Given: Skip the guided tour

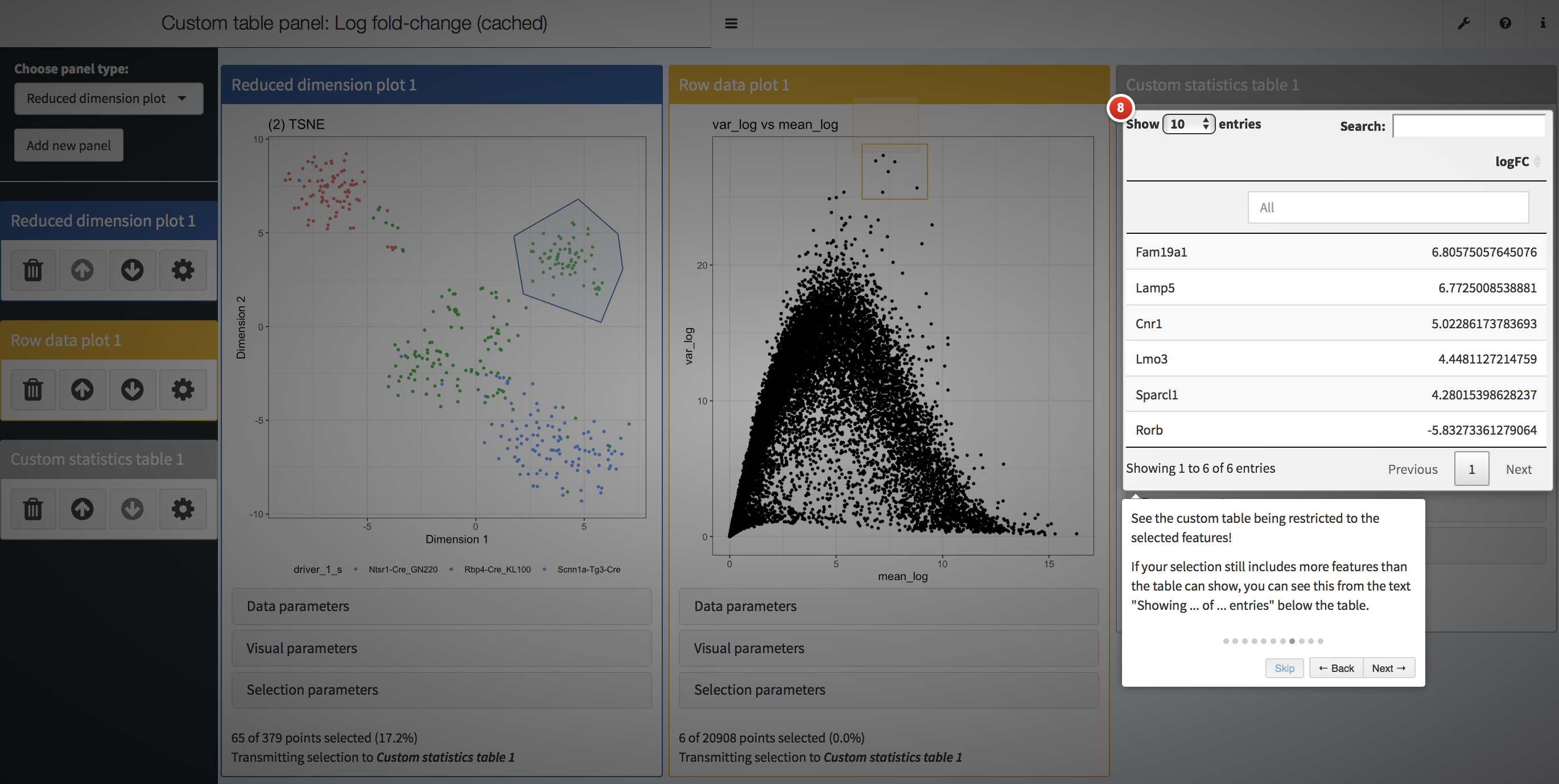Looking at the screenshot, I should coord(1284,668).
